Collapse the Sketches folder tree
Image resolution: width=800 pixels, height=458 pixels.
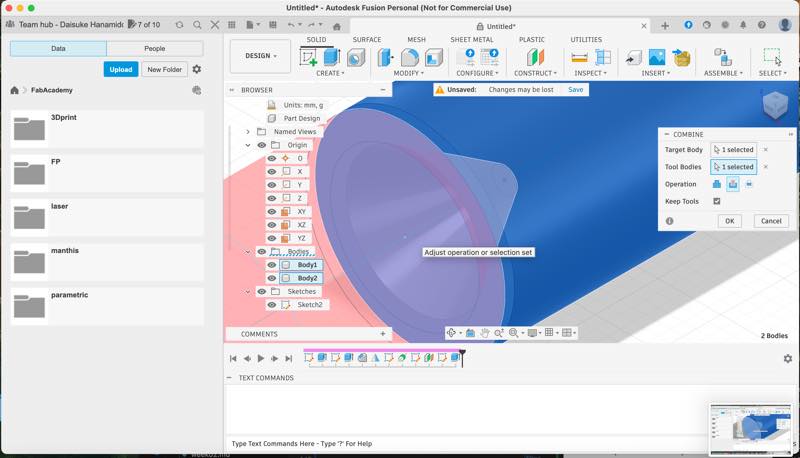(x=248, y=291)
